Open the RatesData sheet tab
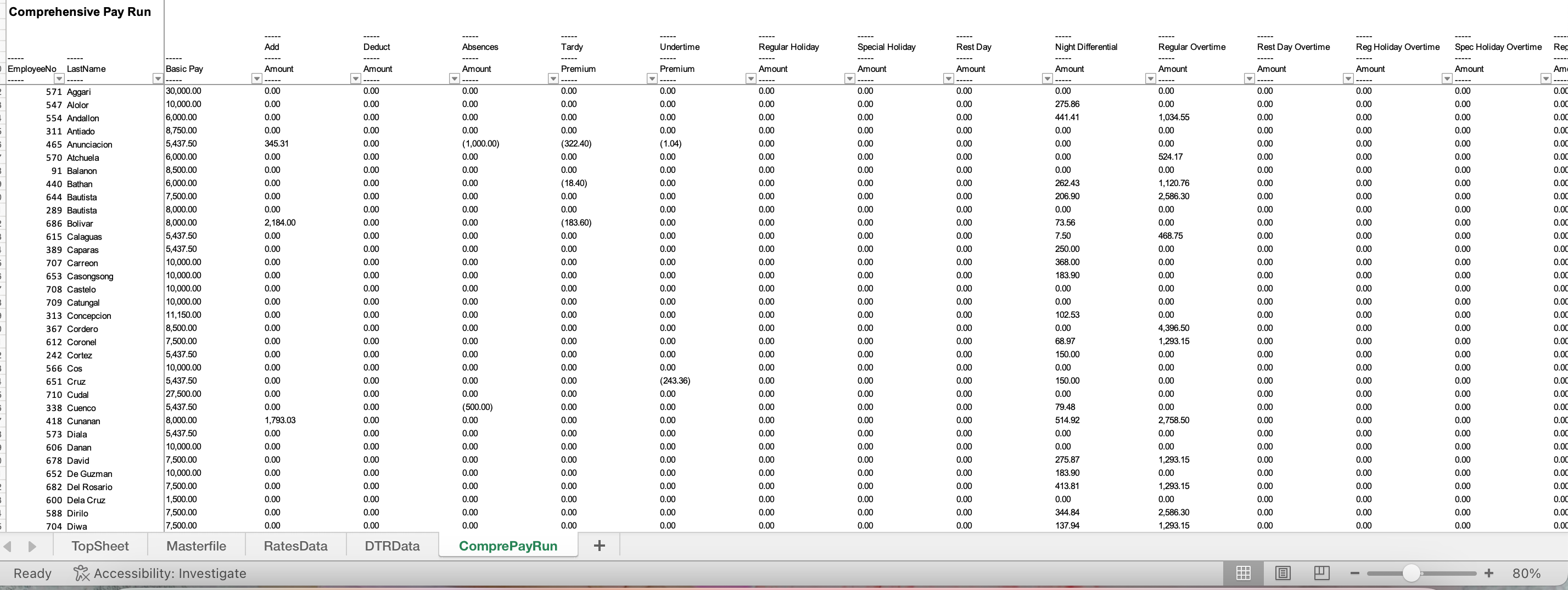The height and width of the screenshot is (590, 1568). point(295,546)
